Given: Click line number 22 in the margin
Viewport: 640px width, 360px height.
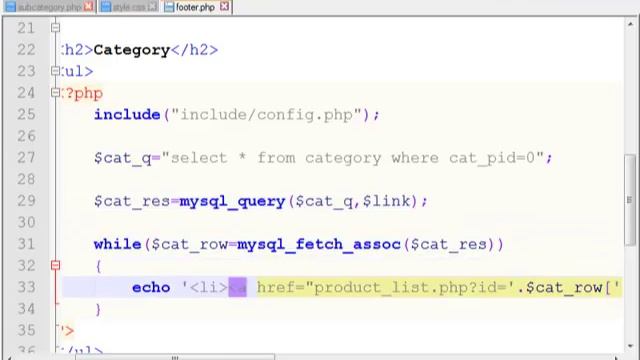Looking at the screenshot, I should (x=26, y=50).
